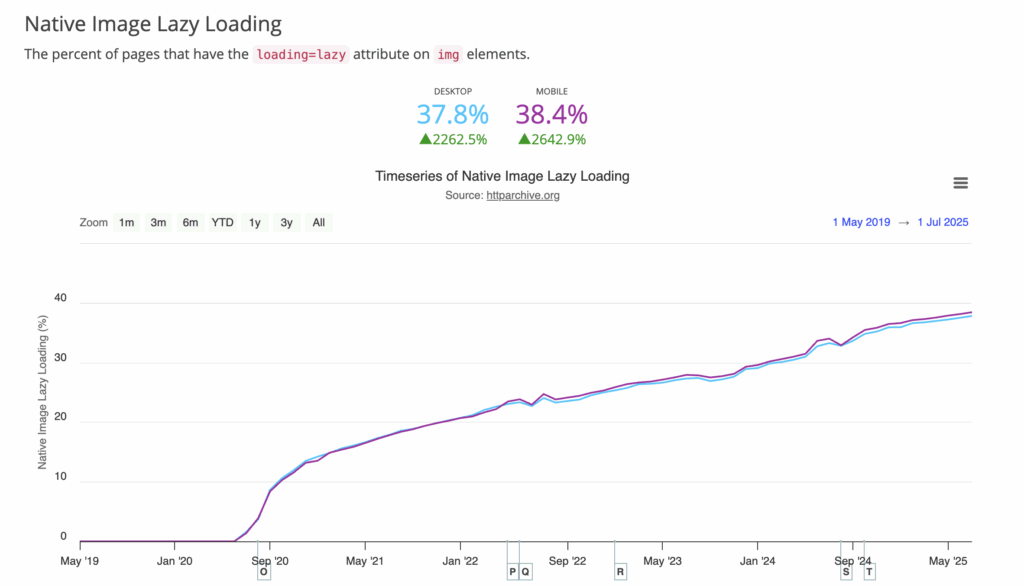Viewport: 1024px width, 586px height.
Task: Click the Native Image Lazy Loading page heading
Action: pyautogui.click(x=153, y=24)
